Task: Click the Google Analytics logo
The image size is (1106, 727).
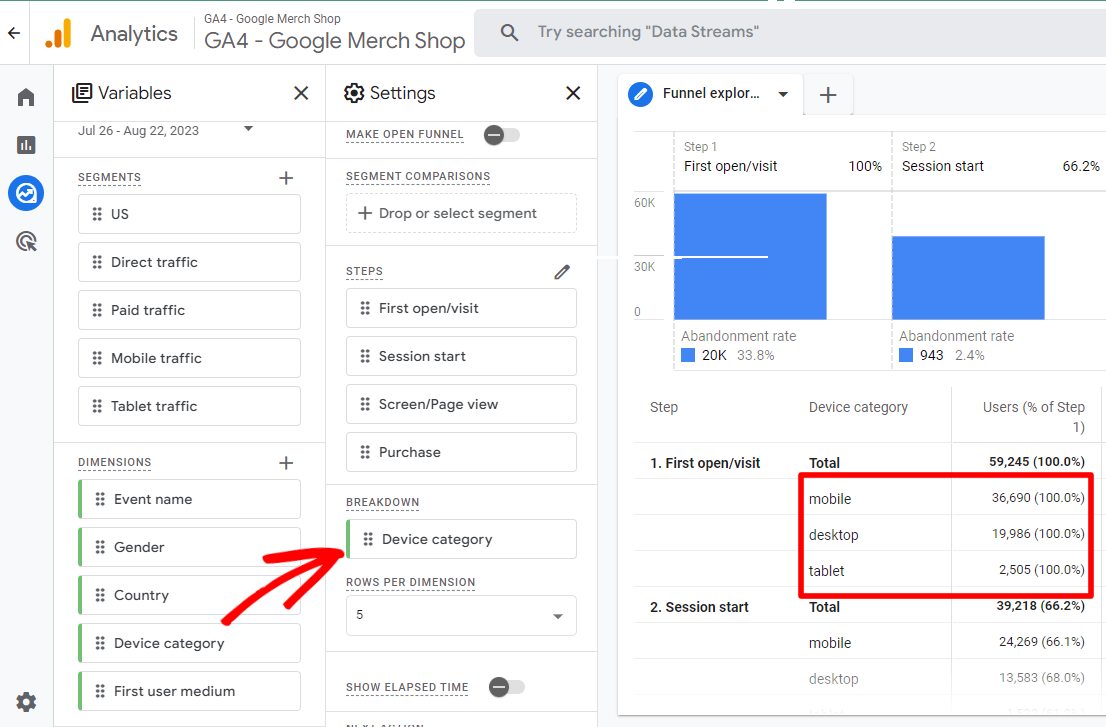Action: coord(59,32)
